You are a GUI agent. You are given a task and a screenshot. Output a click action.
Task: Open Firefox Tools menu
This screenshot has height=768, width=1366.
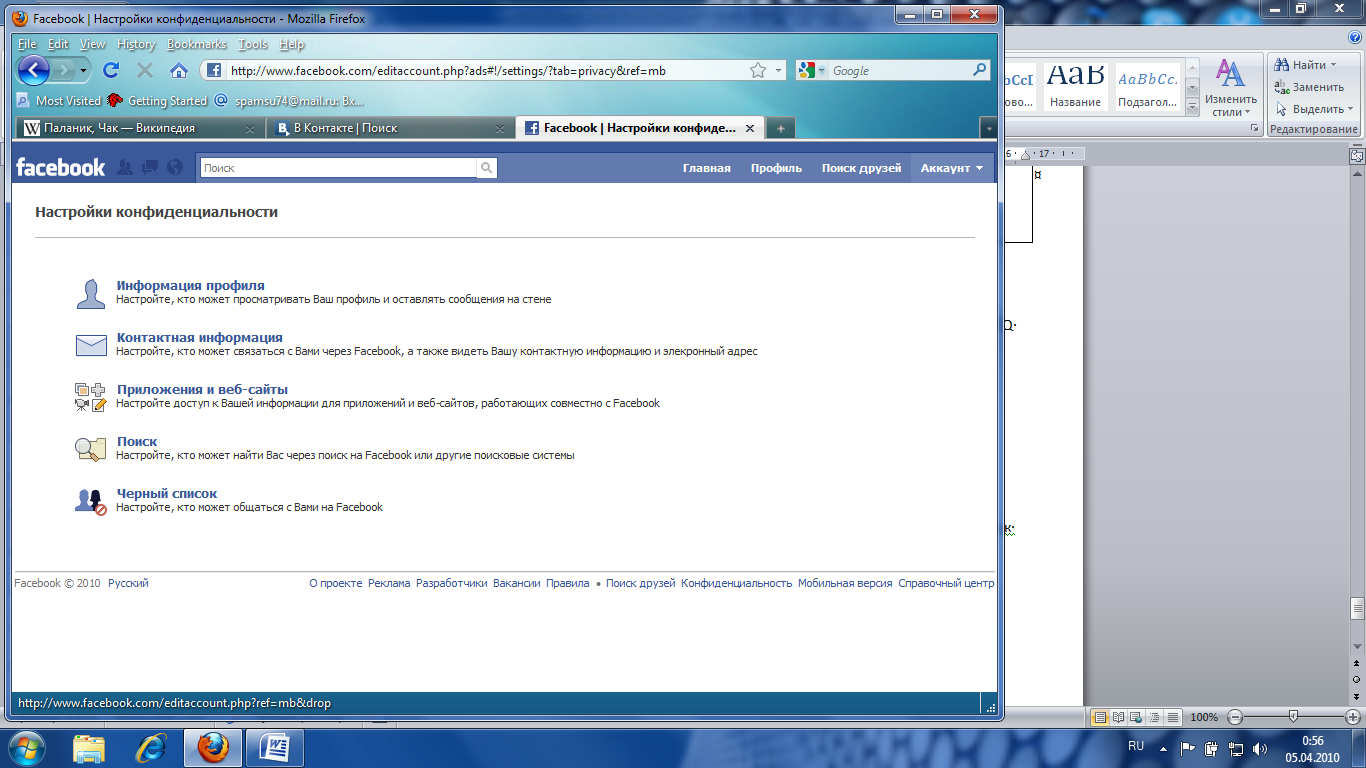[x=253, y=44]
